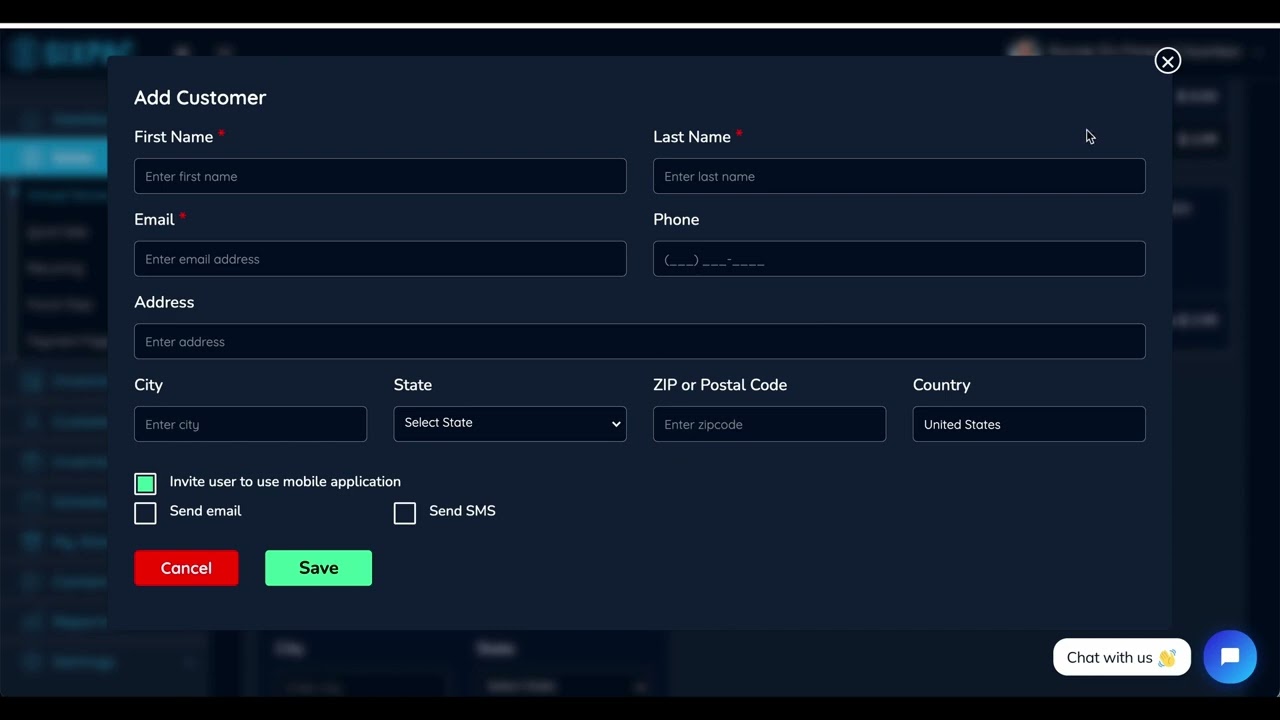Uncheck 'Invite user to use mobile application'

[145, 484]
